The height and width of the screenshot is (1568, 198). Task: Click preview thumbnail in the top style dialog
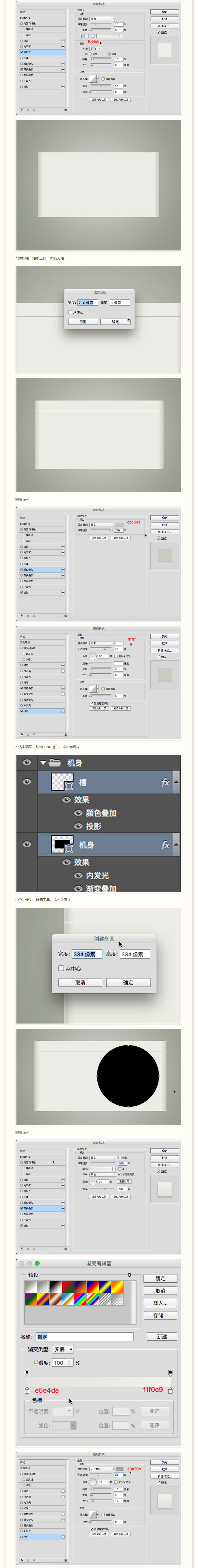164,50
